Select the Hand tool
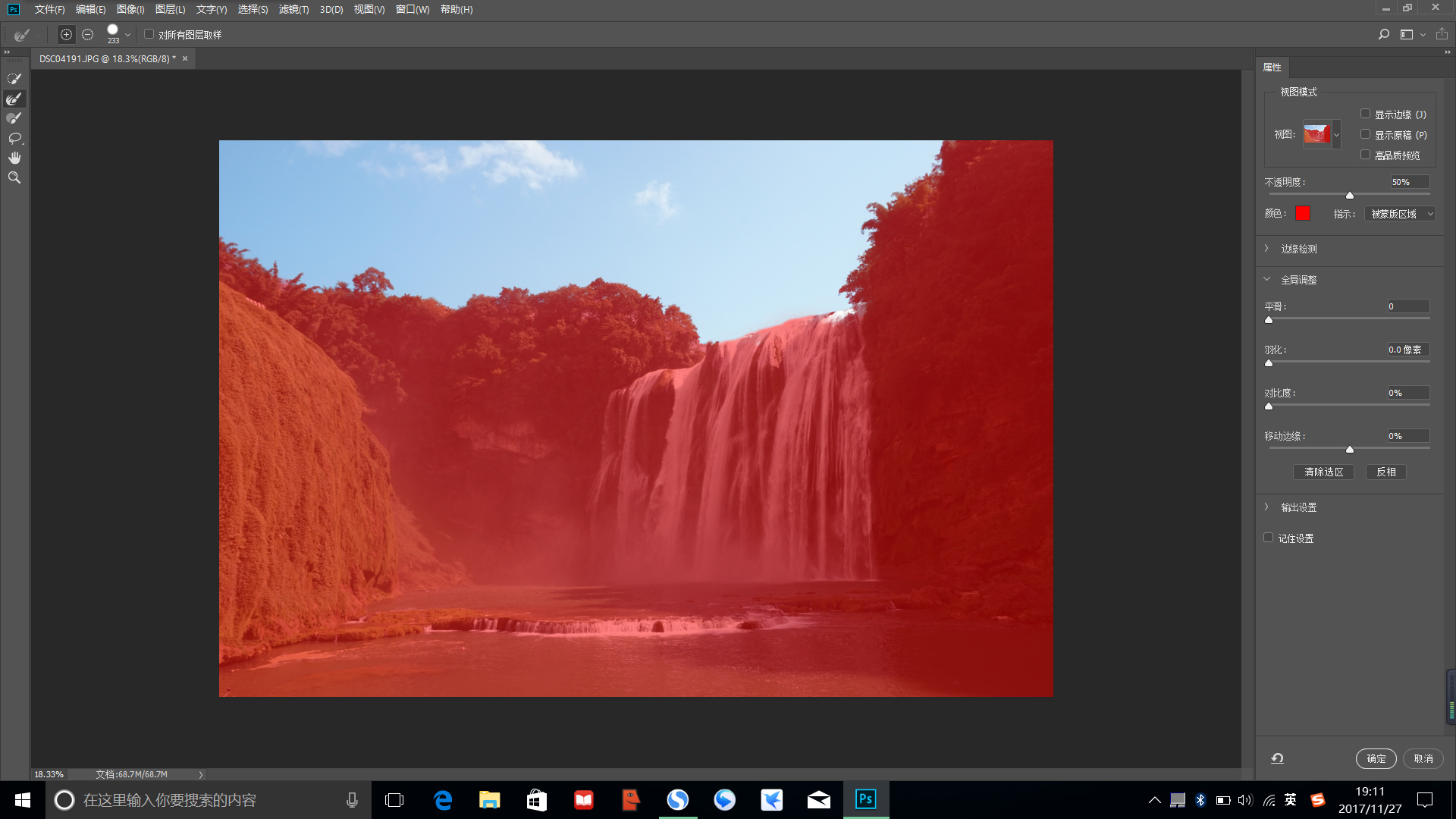1456x819 pixels. click(x=14, y=158)
